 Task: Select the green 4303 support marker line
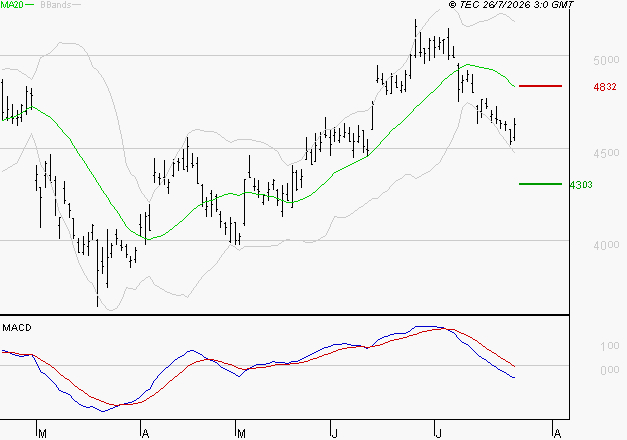pos(540,184)
